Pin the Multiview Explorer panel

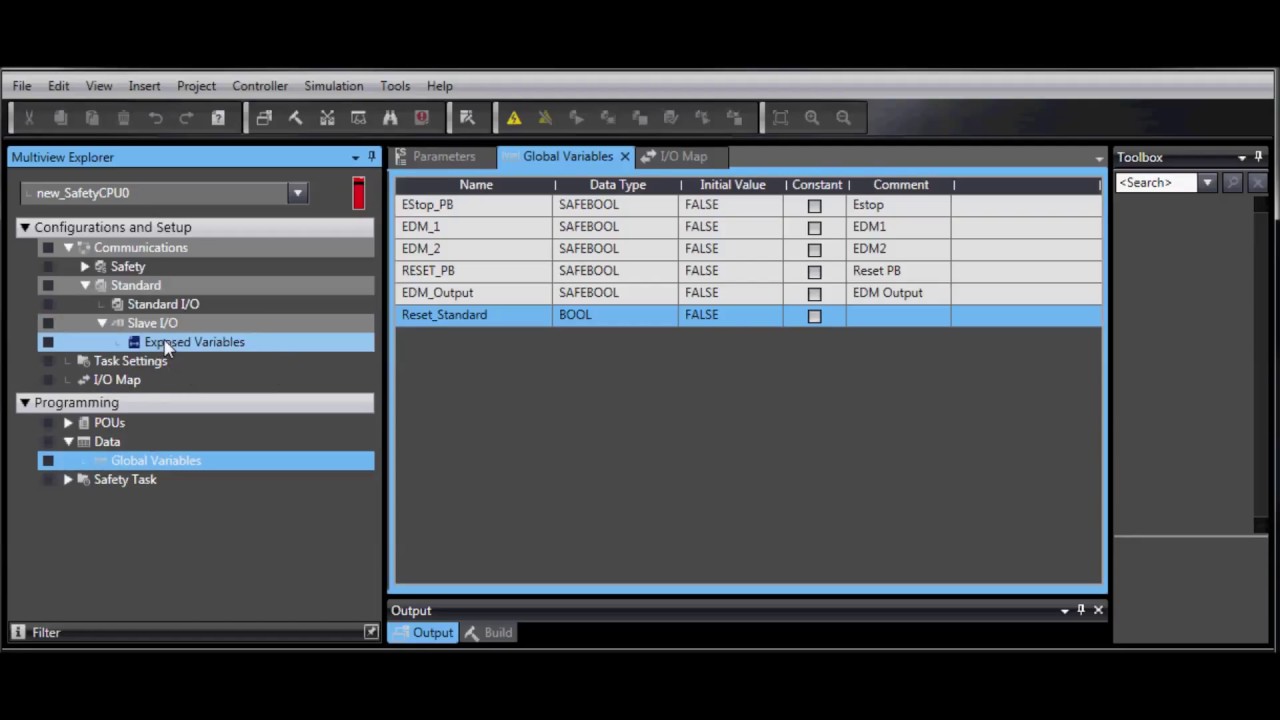click(x=371, y=157)
